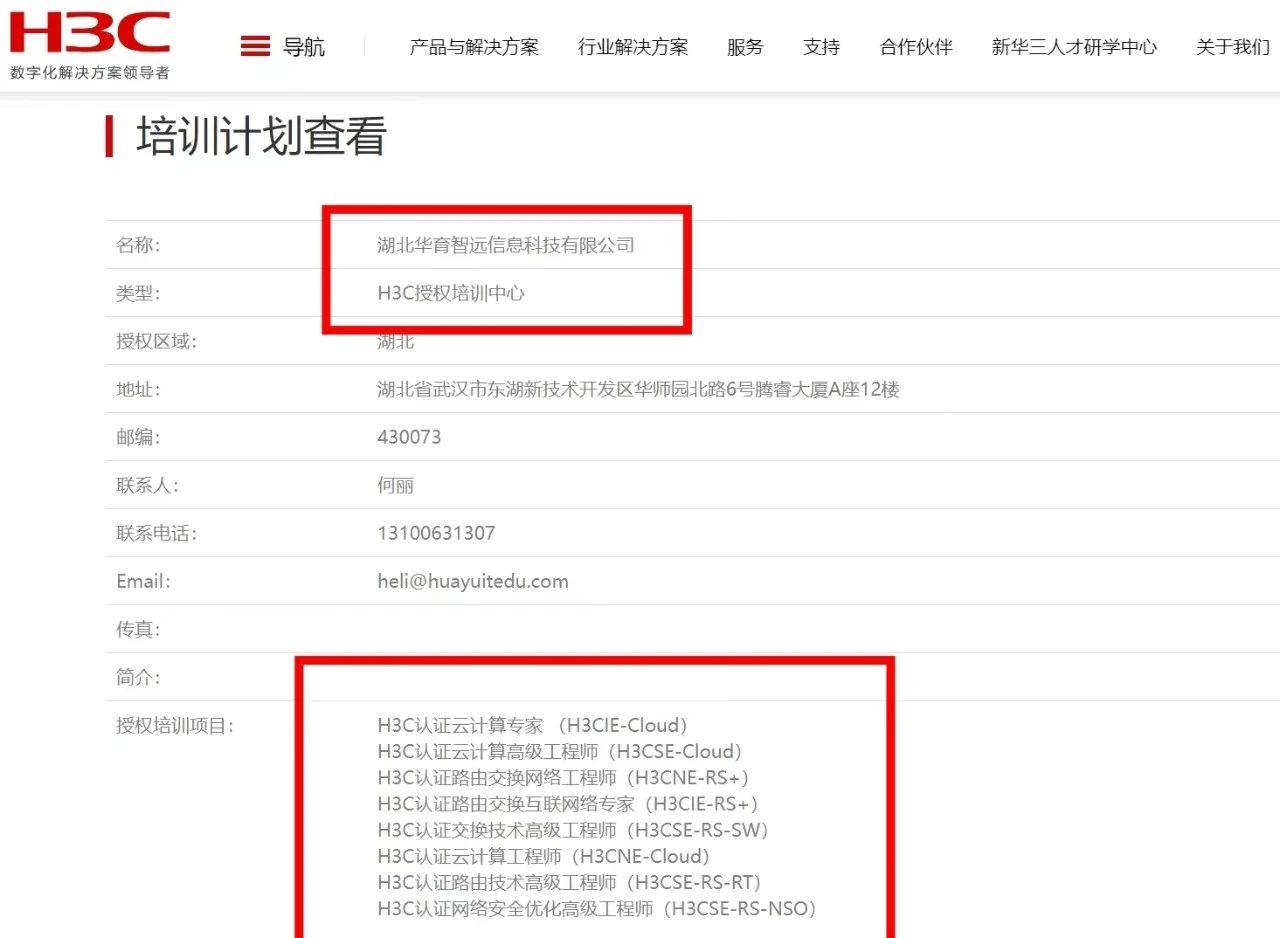Click the slogan 数字化解决方案领导者
Image resolution: width=1280 pixels, height=938 pixels.
point(90,73)
